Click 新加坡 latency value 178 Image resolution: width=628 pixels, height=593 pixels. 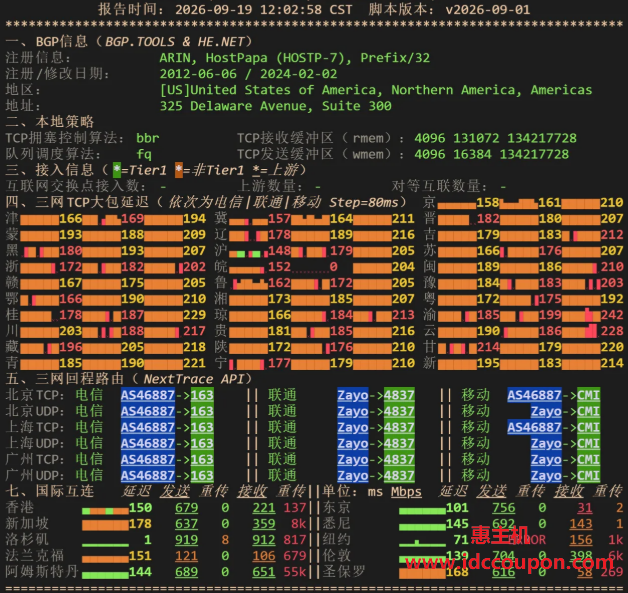tap(140, 523)
